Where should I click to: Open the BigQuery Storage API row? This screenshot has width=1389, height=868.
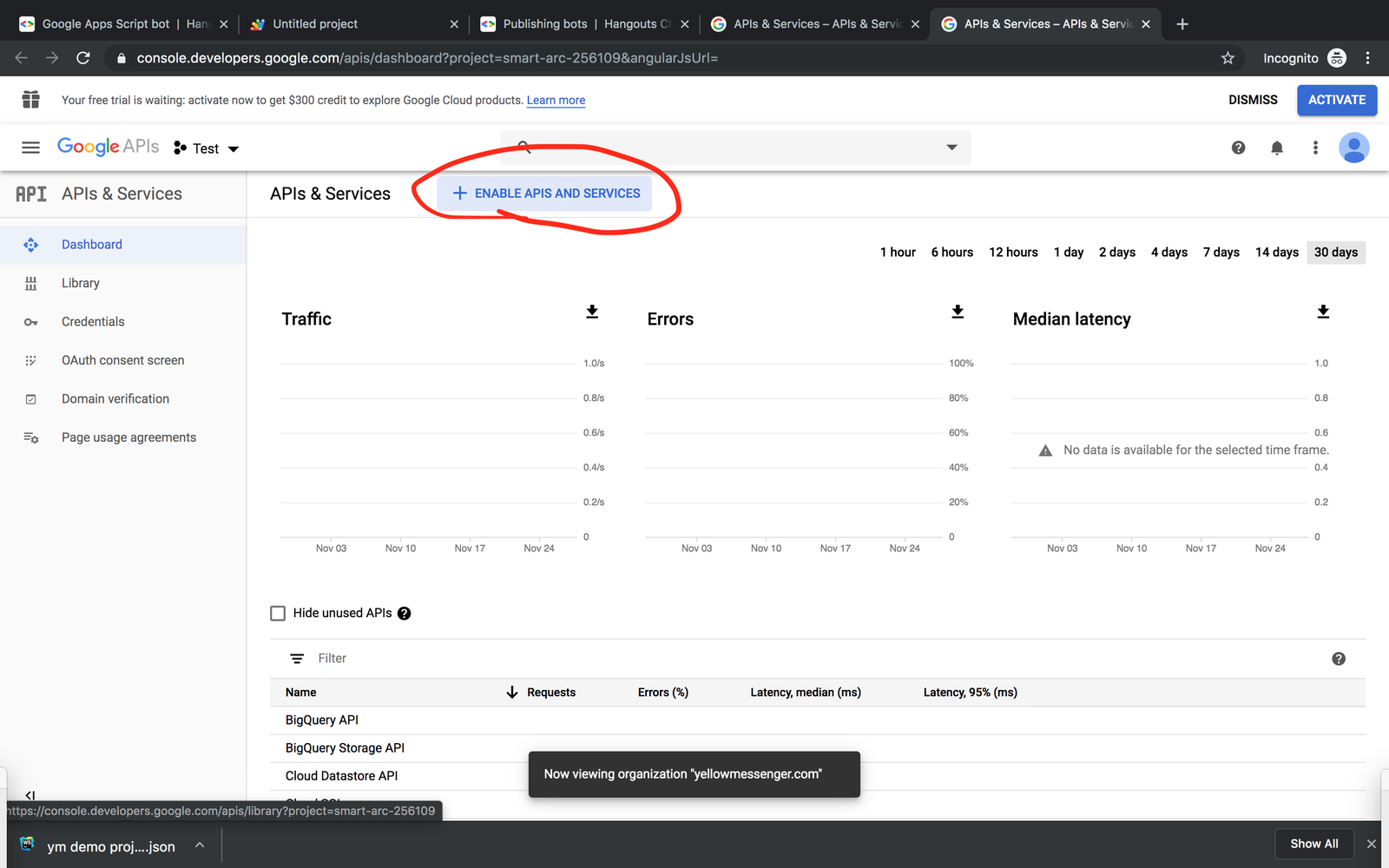click(817, 748)
